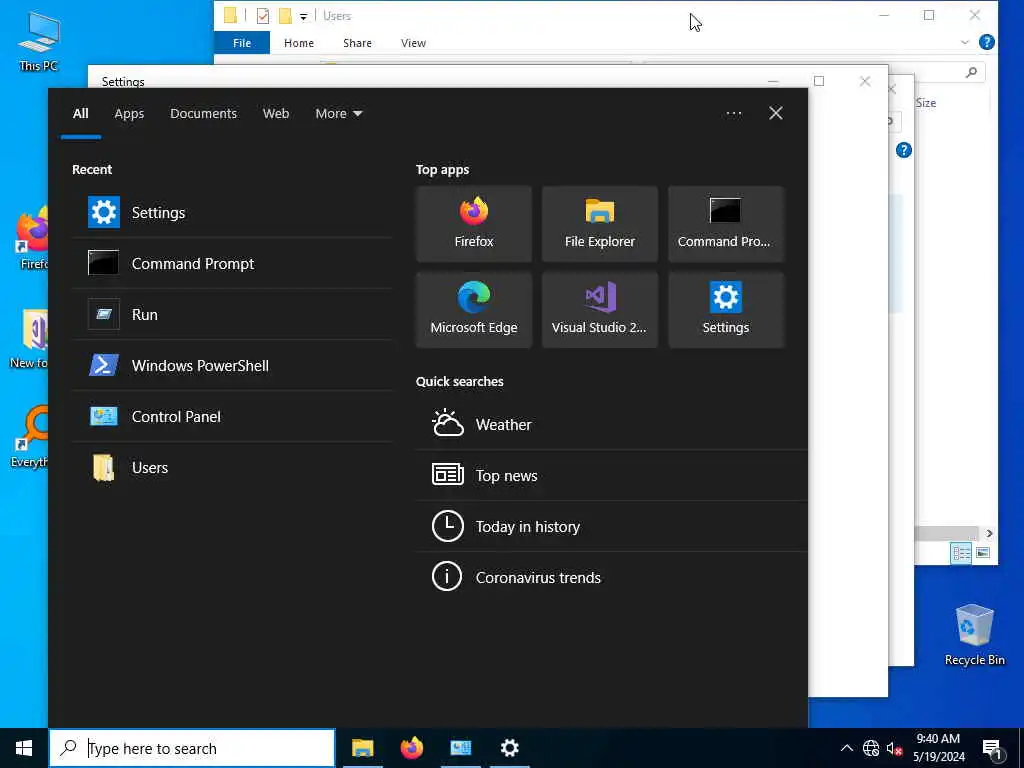Open the muted volume tray icon
The image size is (1024, 768).
coord(894,748)
